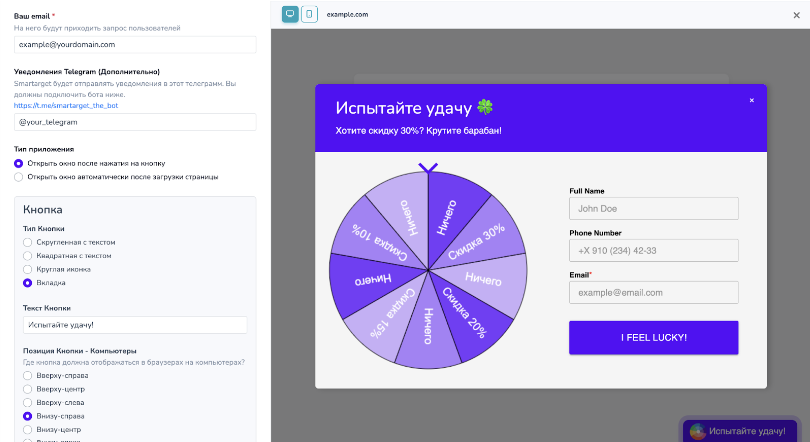
Task: Focus the 'Ваш email' input field
Action: (x=135, y=44)
